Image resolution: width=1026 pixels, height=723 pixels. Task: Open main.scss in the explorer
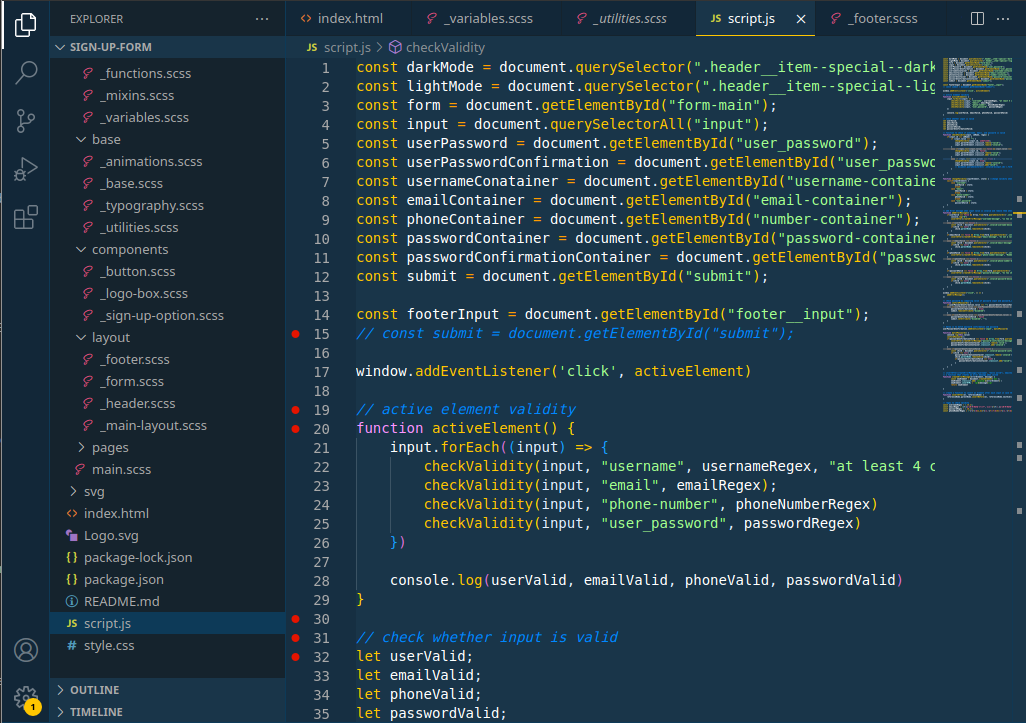(168, 470)
